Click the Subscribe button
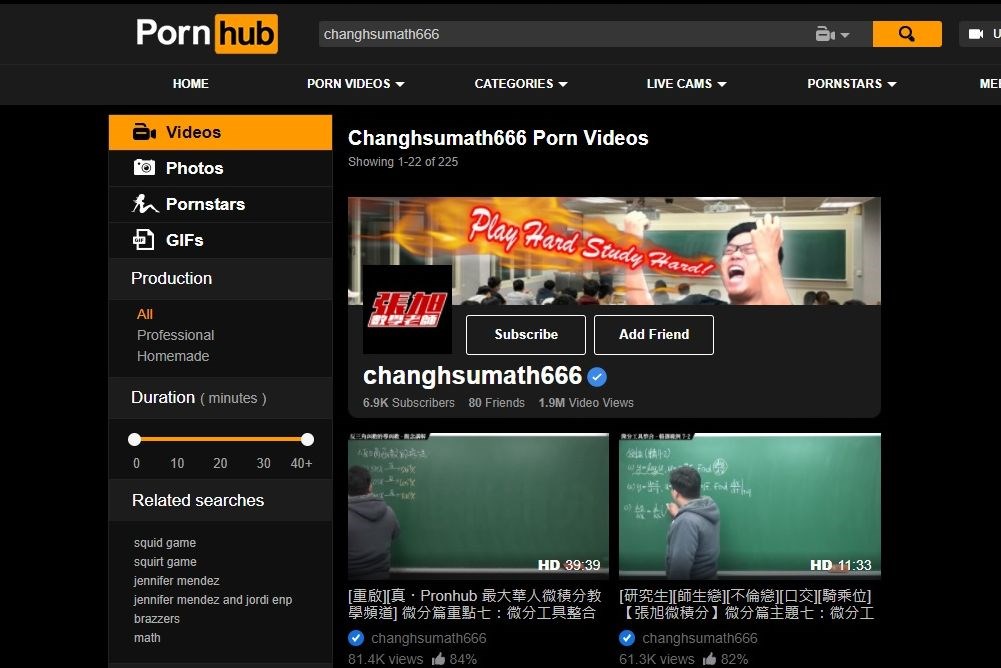The height and width of the screenshot is (668, 1001). [x=525, y=335]
